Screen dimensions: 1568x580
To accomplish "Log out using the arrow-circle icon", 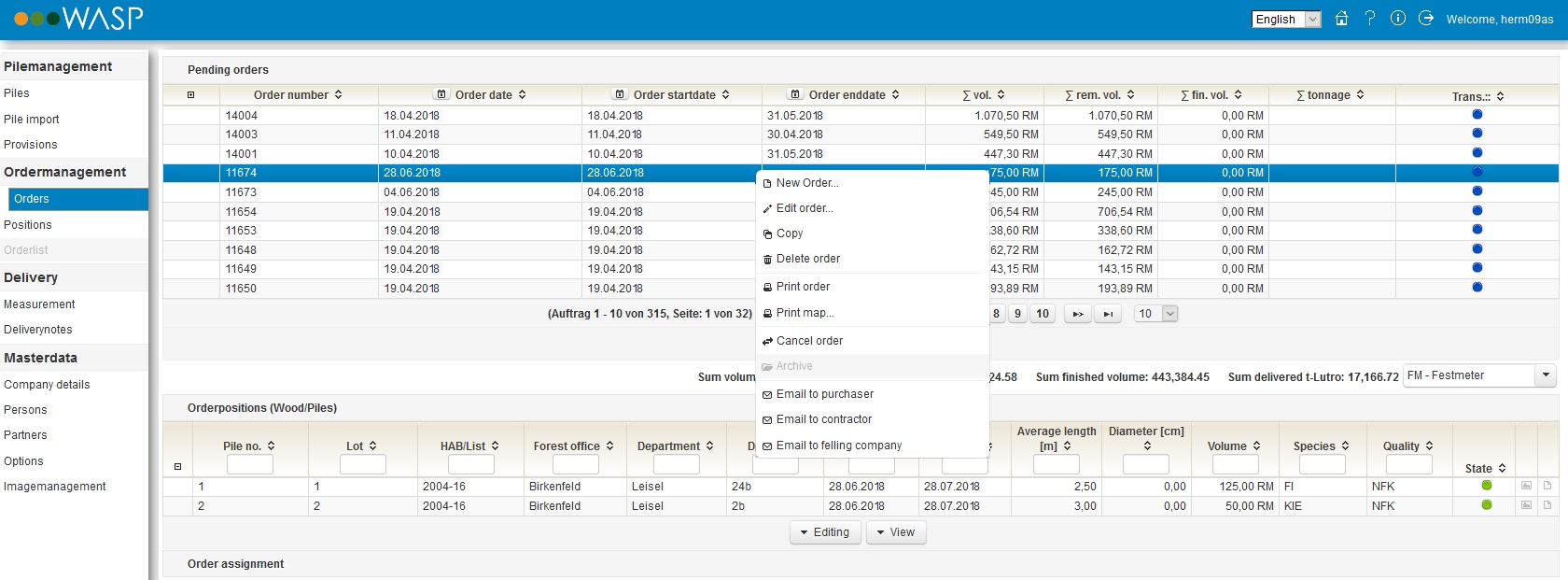I will [1426, 18].
